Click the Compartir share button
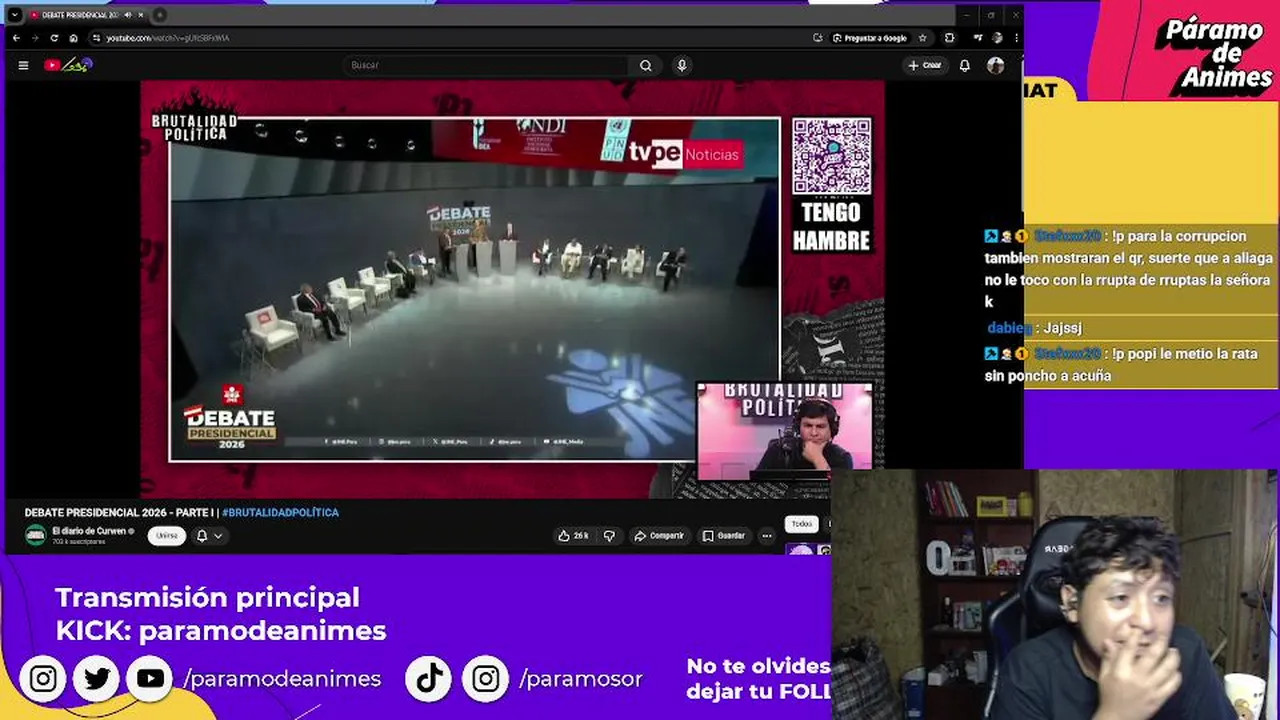This screenshot has width=1280, height=720. (x=659, y=536)
